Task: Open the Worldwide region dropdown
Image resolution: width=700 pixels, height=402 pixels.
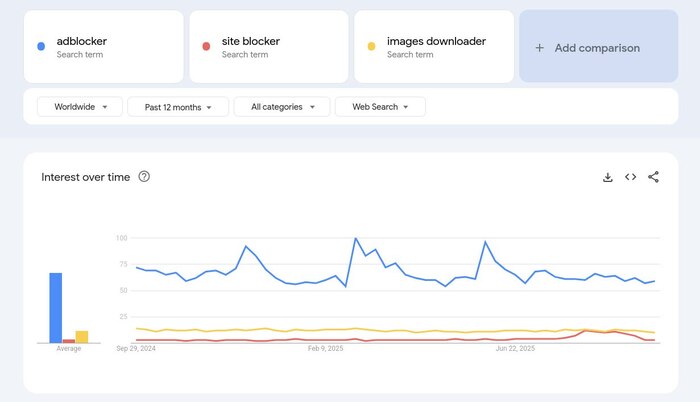Action: coord(80,106)
